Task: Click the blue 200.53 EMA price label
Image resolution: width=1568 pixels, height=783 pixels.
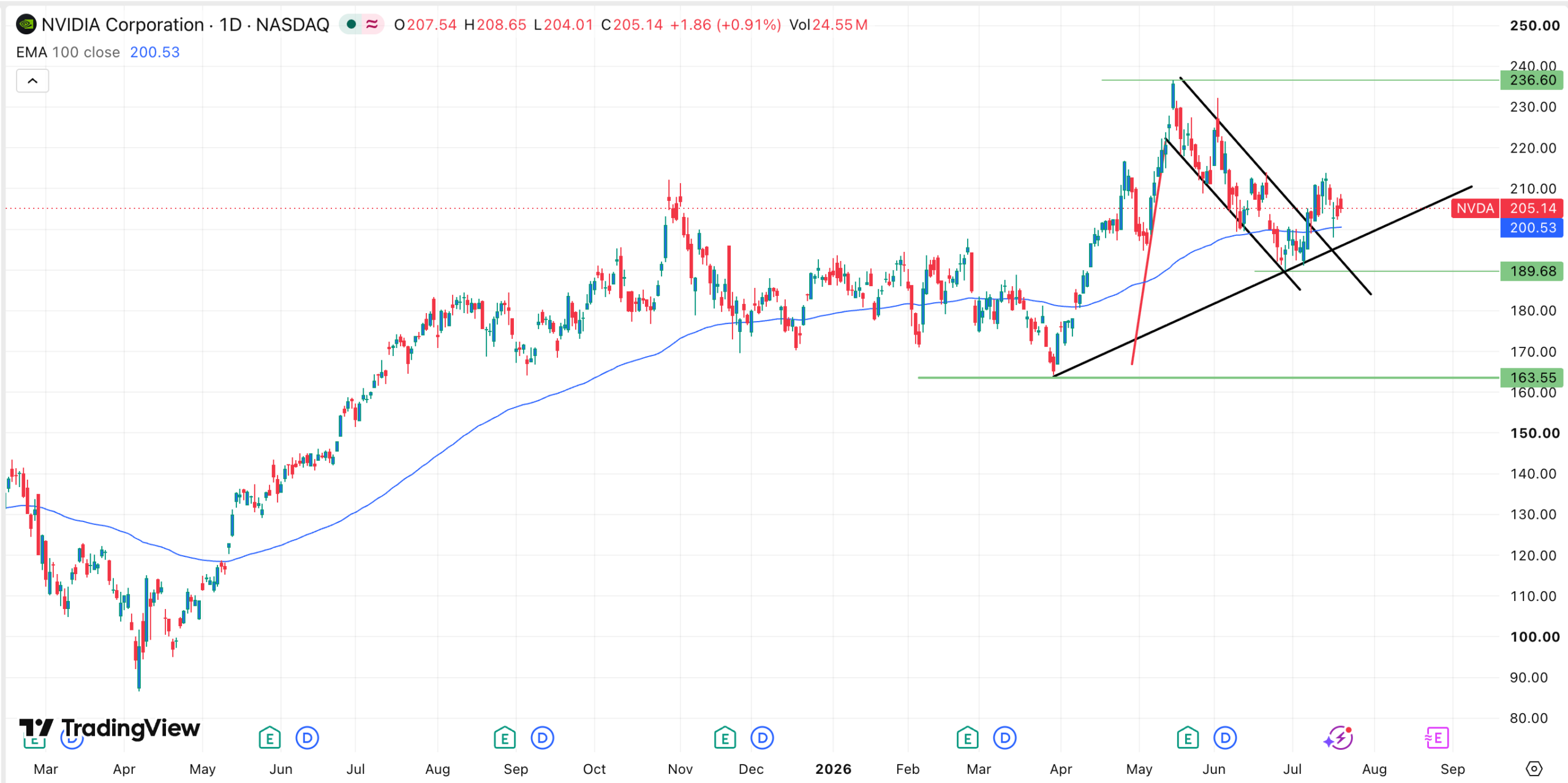Action: coord(1531,228)
